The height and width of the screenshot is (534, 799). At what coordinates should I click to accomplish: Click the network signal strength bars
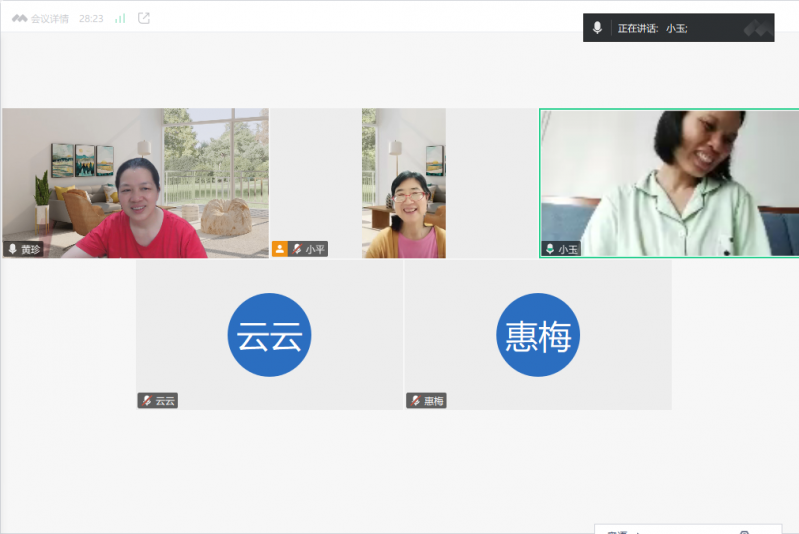coord(120,18)
